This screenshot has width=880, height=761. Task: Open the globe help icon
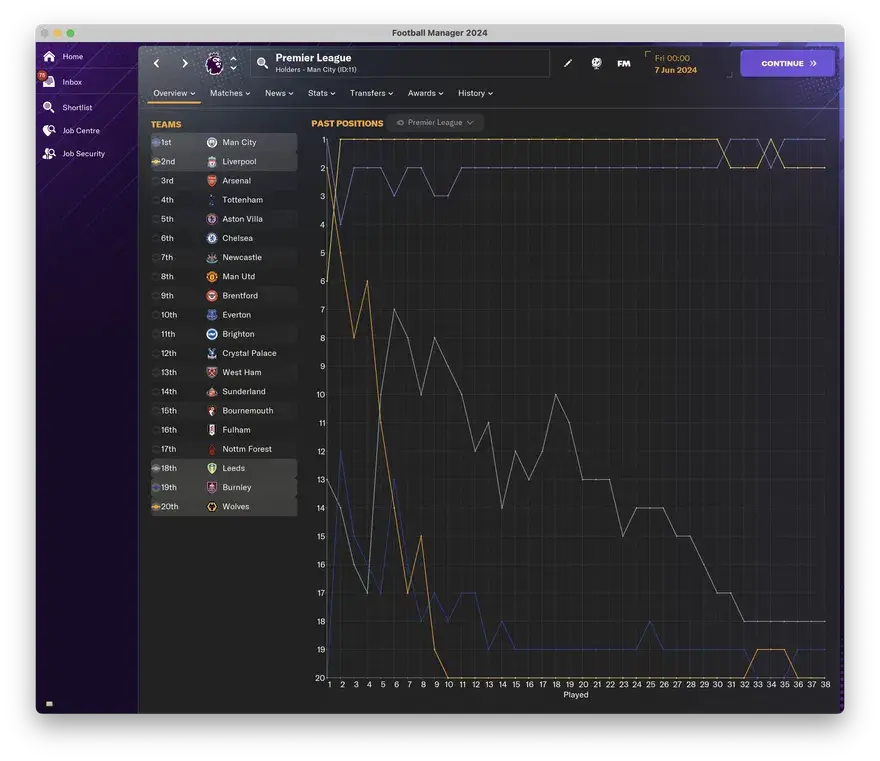tap(596, 63)
